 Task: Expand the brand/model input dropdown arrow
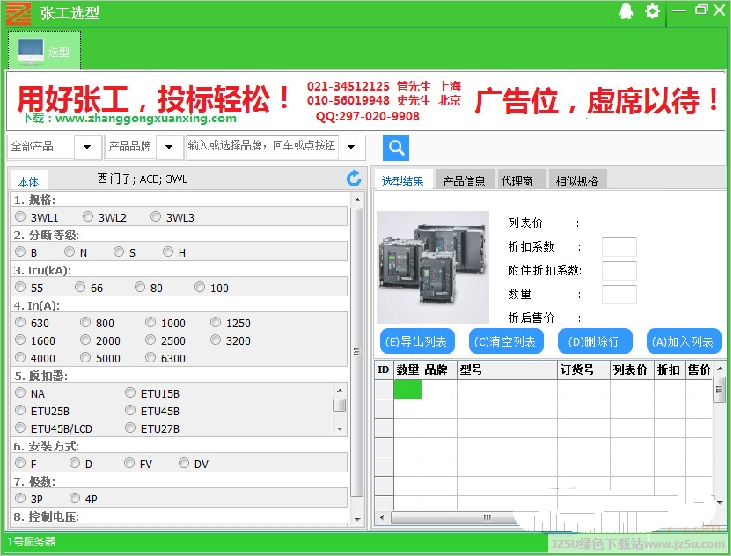pyautogui.click(x=352, y=147)
